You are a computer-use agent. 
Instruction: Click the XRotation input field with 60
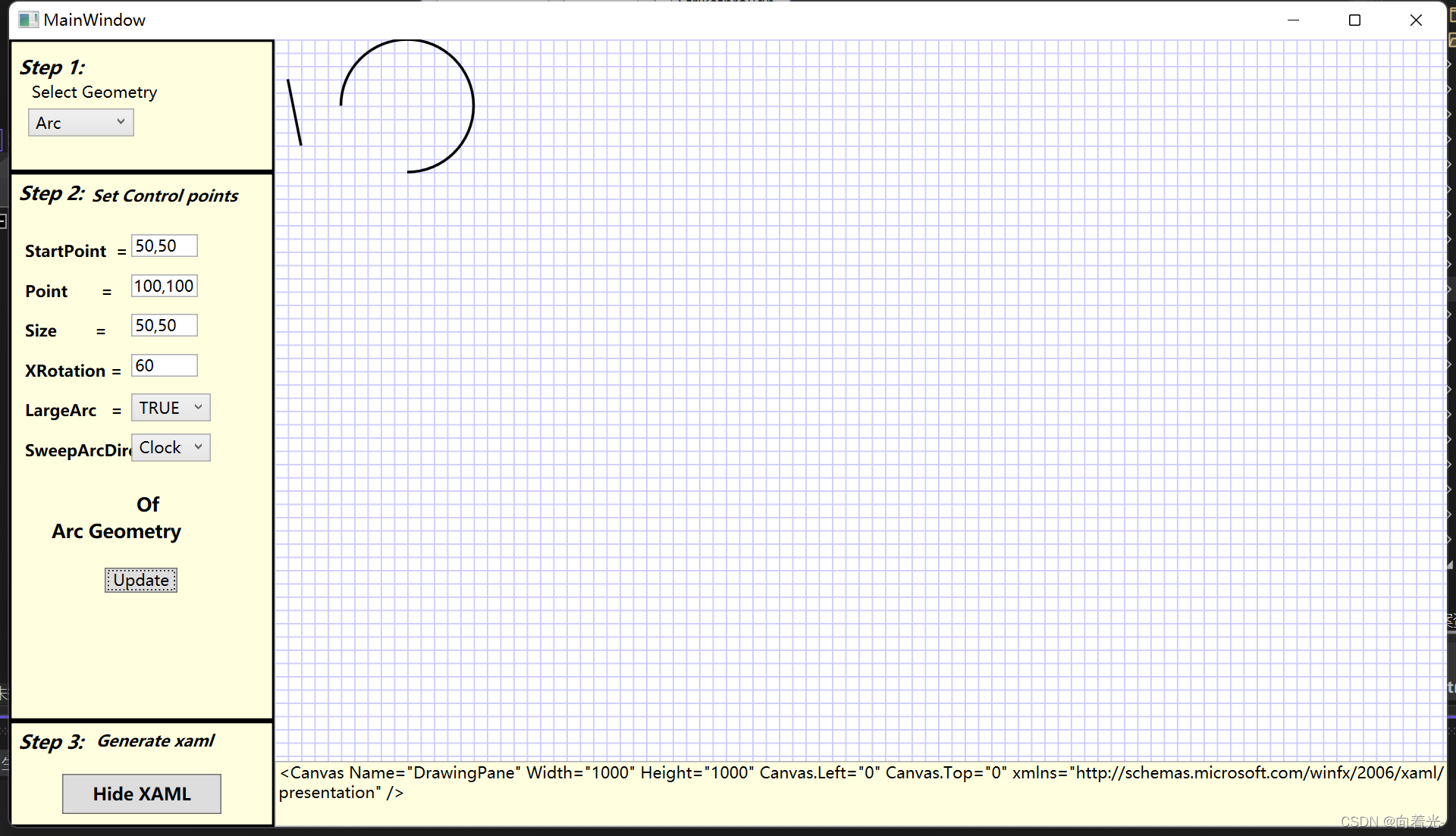(165, 365)
